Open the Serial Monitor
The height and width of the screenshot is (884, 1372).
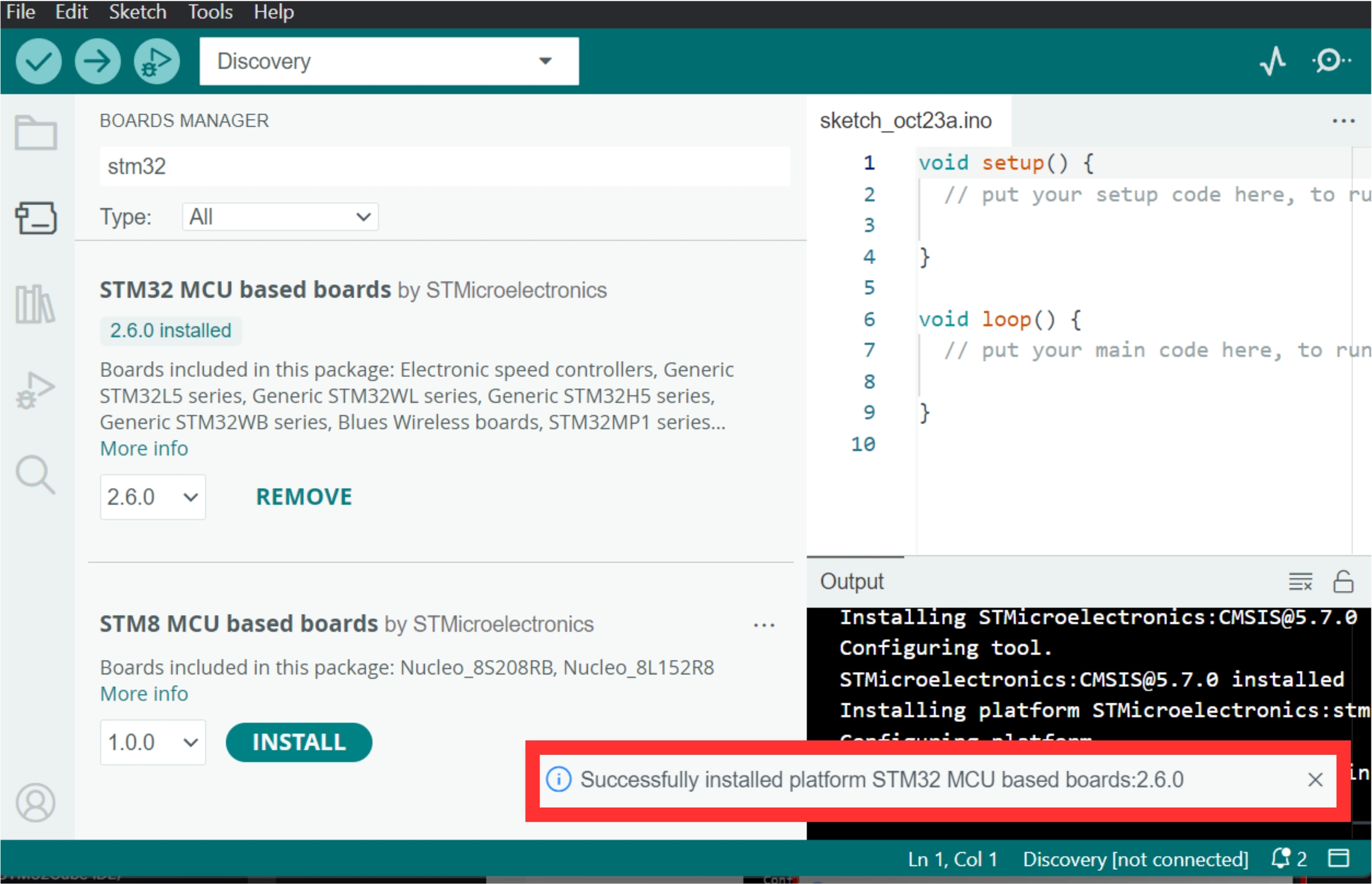coord(1331,61)
